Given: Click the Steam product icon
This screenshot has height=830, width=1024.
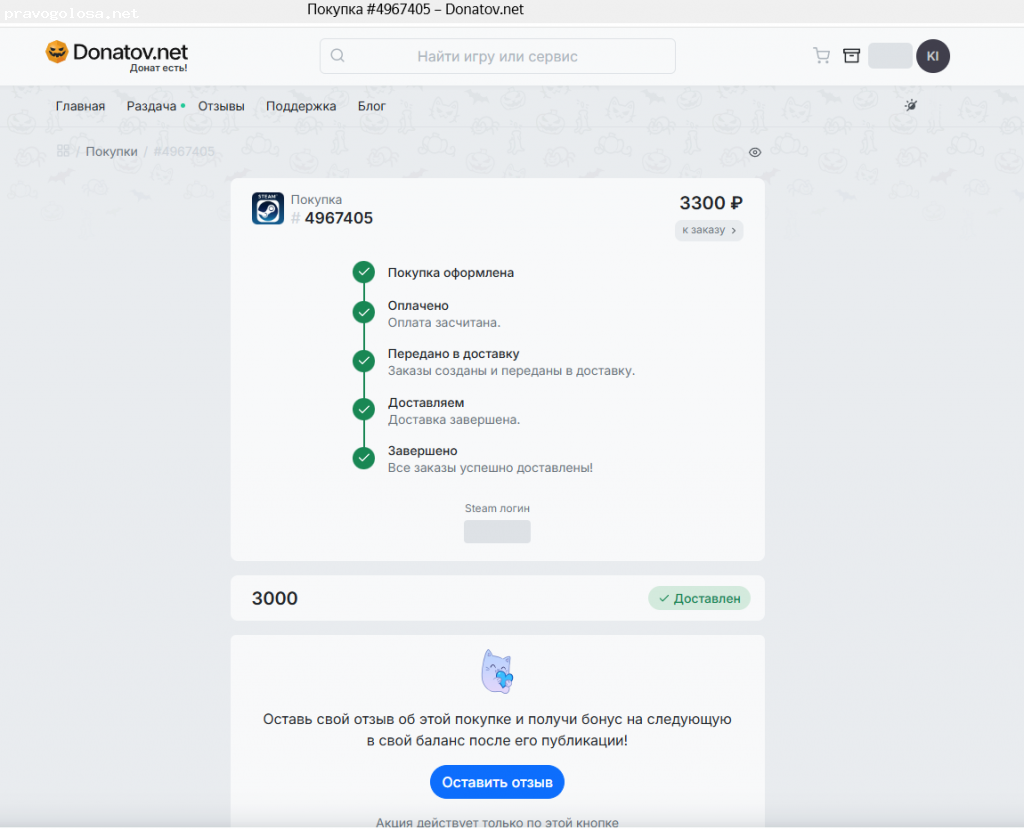Looking at the screenshot, I should click(x=268, y=208).
